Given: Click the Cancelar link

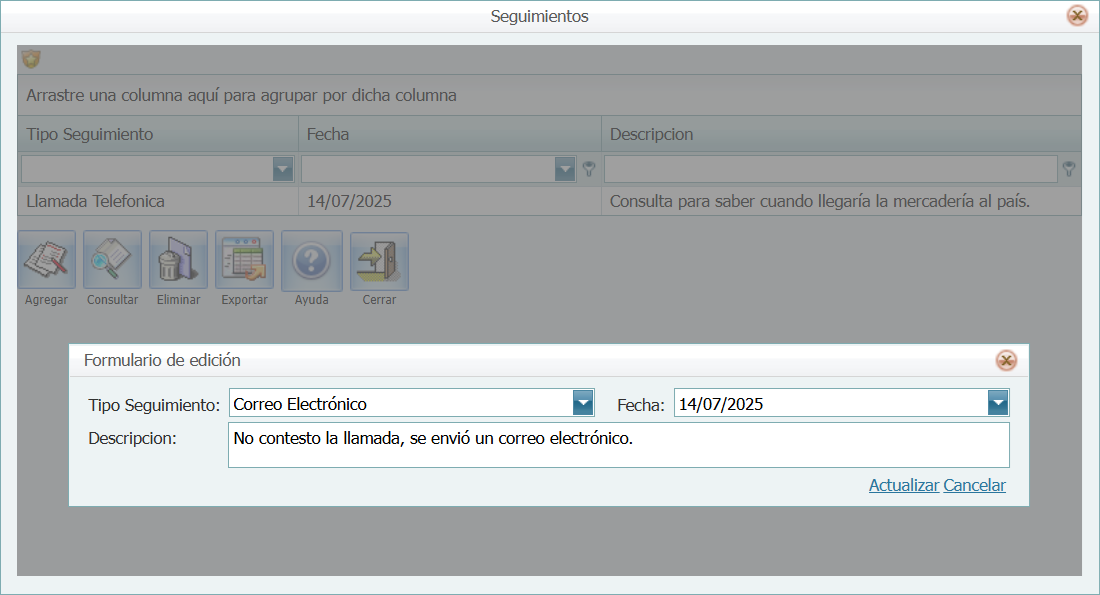Looking at the screenshot, I should (x=974, y=485).
